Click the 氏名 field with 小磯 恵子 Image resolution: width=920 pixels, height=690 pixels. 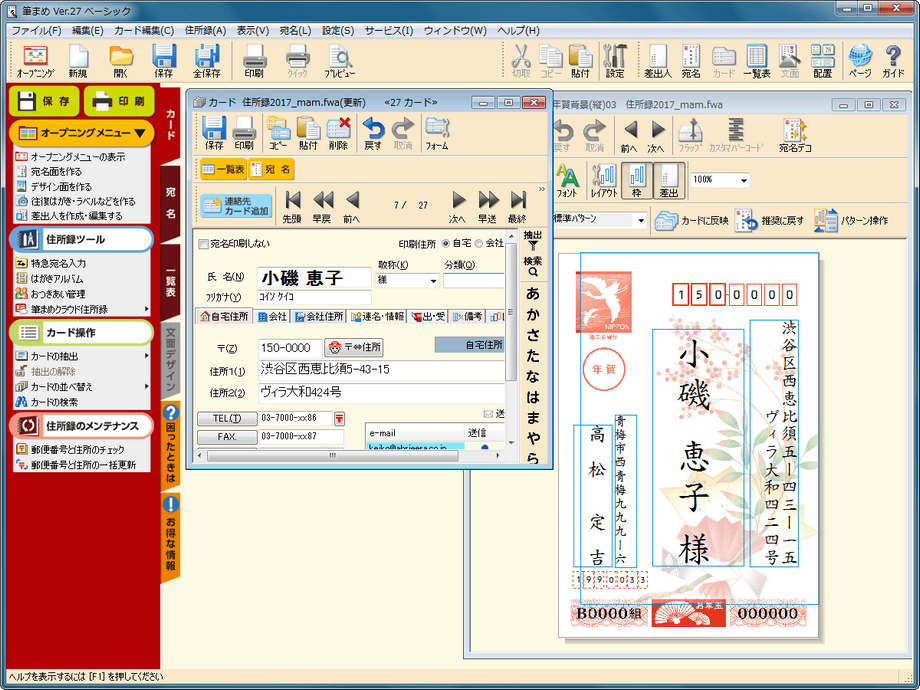tap(314, 278)
